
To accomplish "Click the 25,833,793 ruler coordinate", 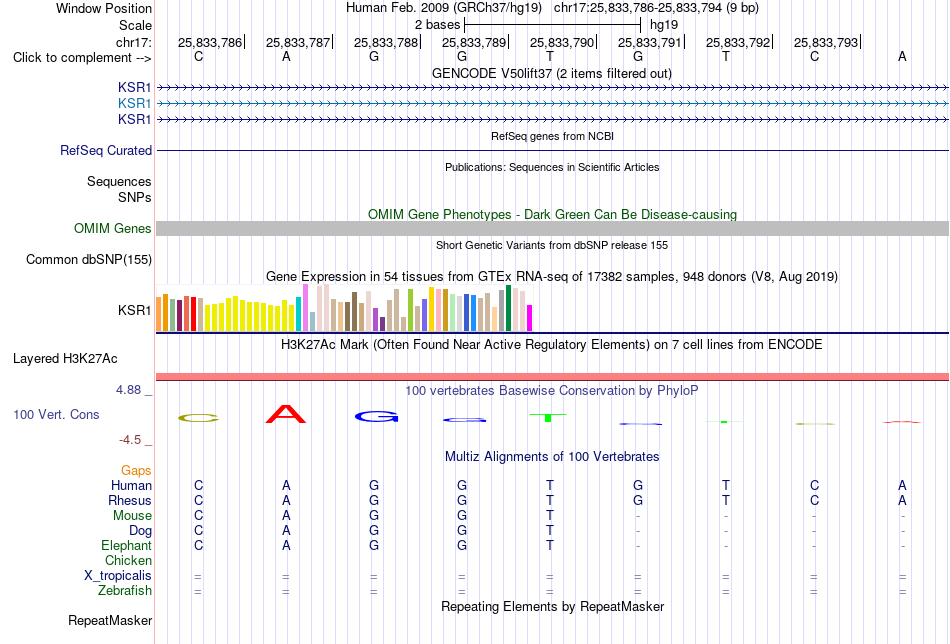I will pyautogui.click(x=826, y=42).
